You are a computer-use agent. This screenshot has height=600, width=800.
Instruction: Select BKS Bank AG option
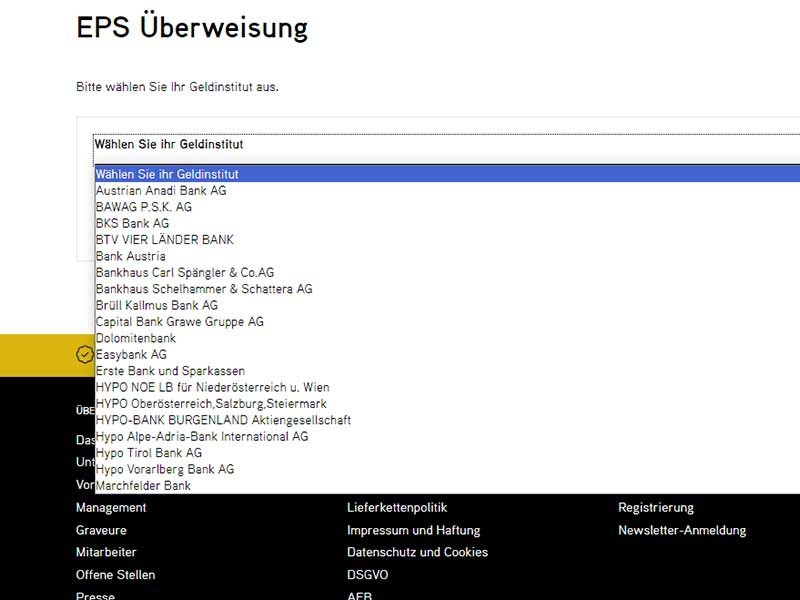point(447,223)
